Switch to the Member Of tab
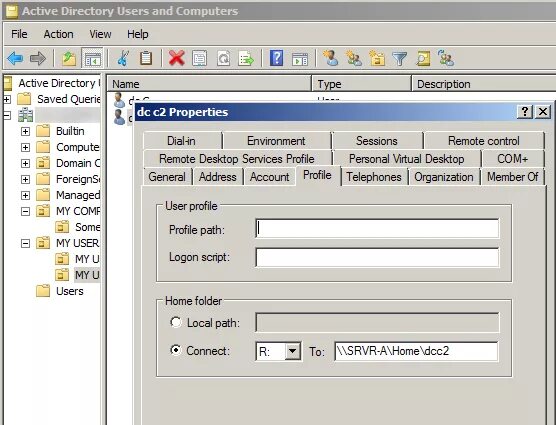The width and height of the screenshot is (556, 425). click(x=512, y=177)
